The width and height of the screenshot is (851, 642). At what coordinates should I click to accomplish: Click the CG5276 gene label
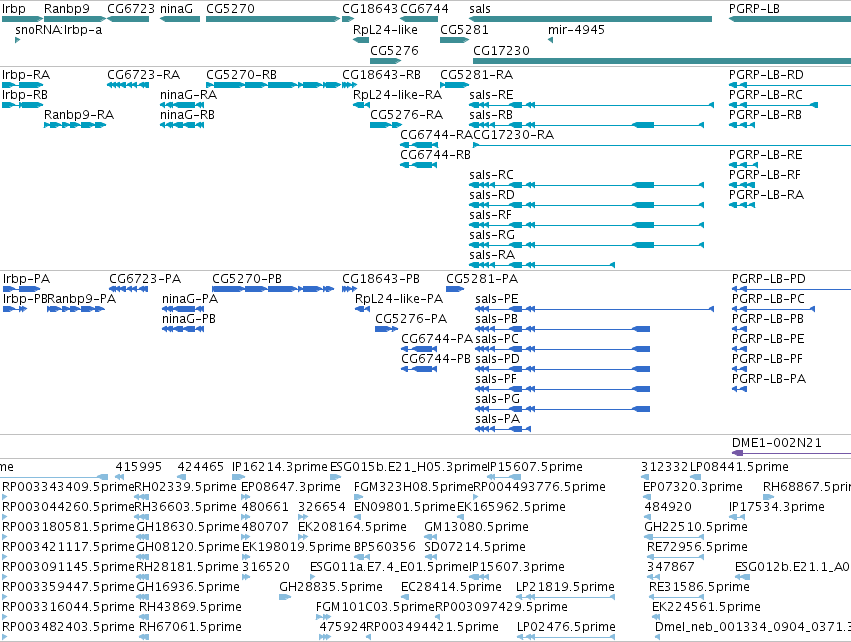pyautogui.click(x=395, y=50)
